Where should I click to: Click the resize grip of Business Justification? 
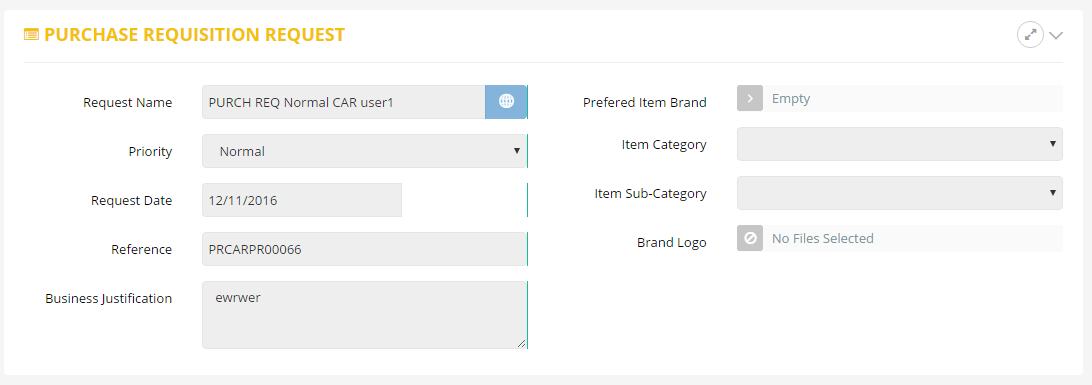520,342
